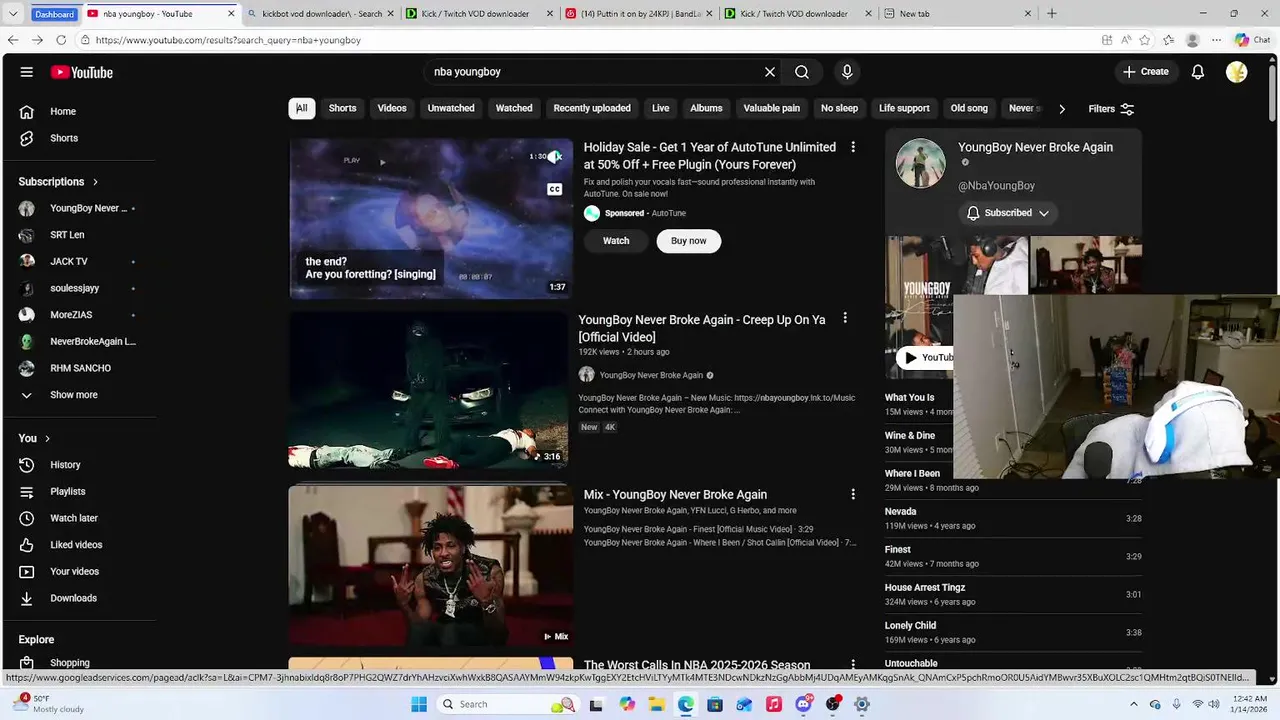
Task: Open the browser profile icon
Action: 1192,40
